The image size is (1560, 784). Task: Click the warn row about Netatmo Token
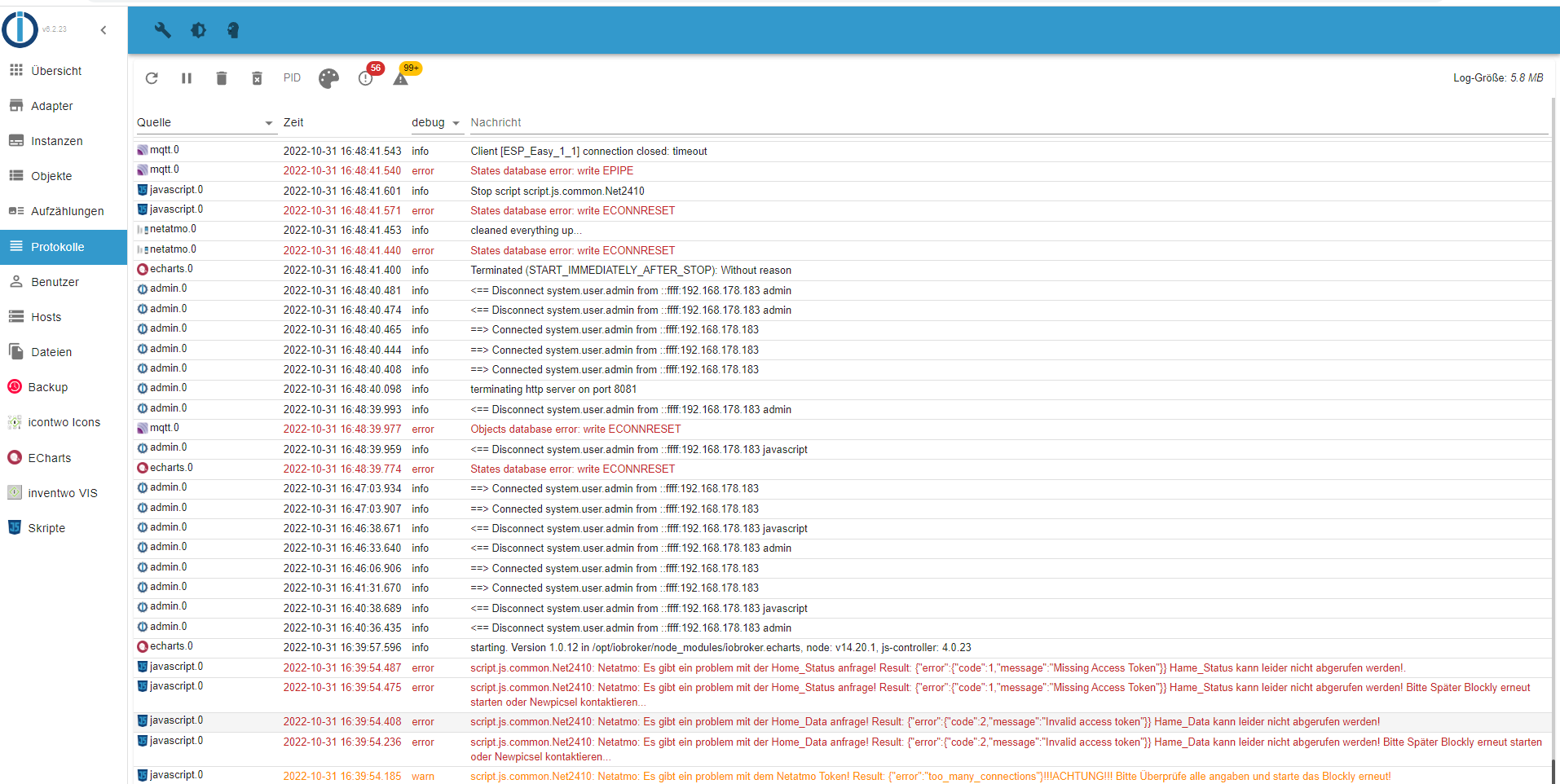tap(843, 776)
